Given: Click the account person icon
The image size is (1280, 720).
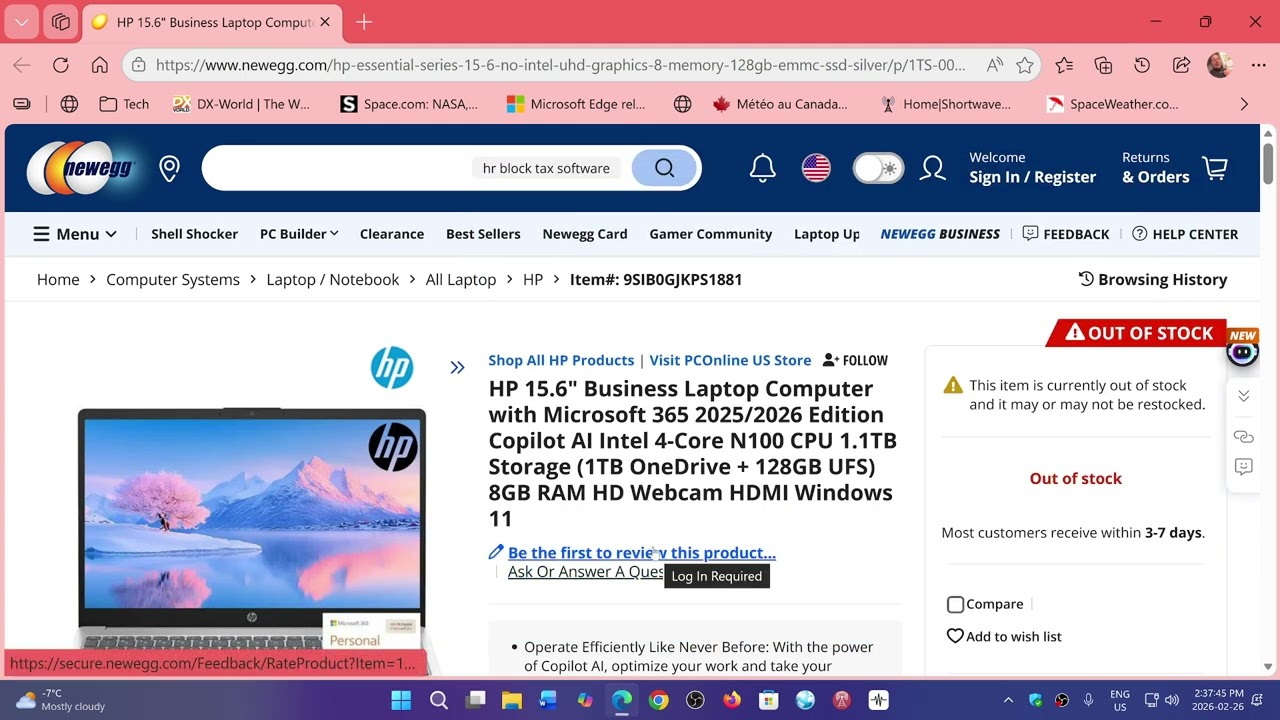Looking at the screenshot, I should 933,168.
